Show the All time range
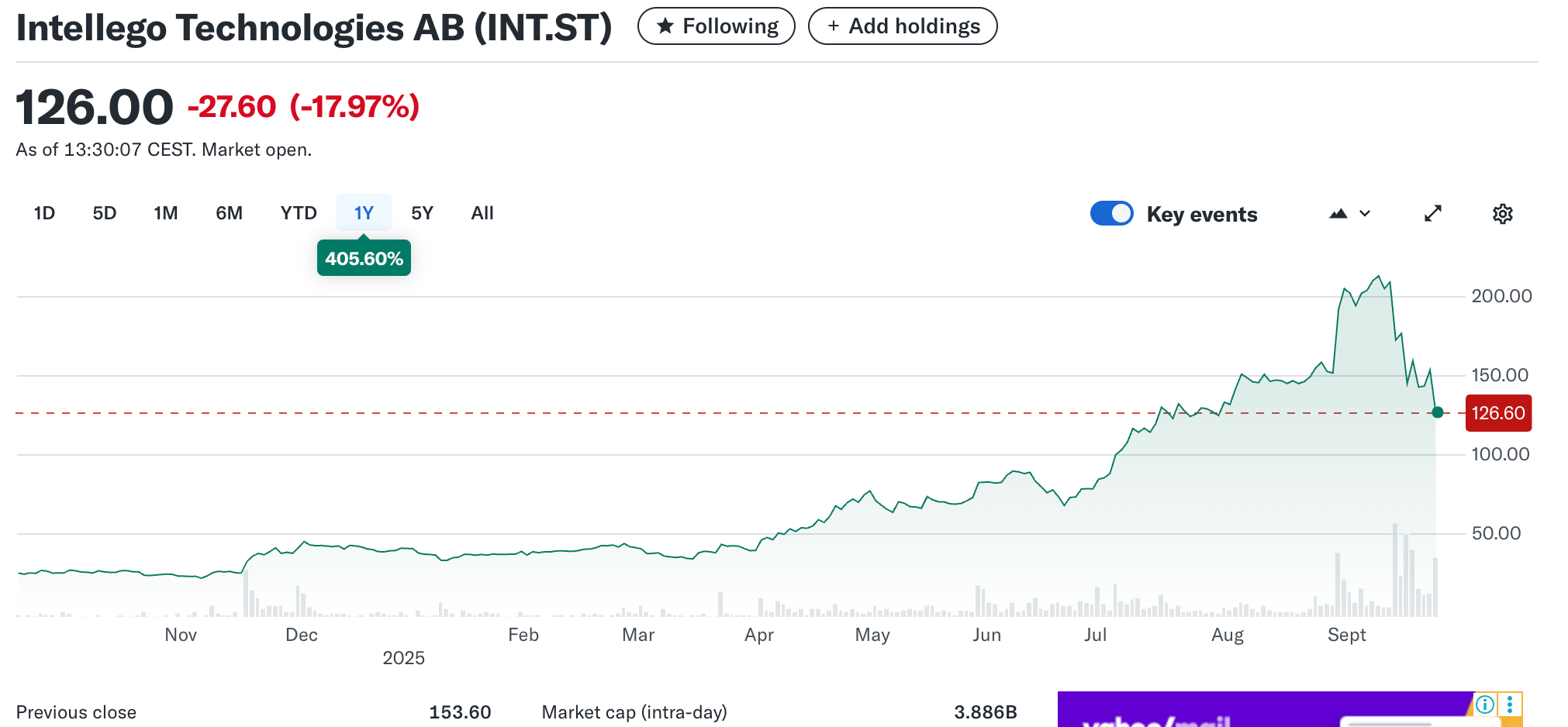Viewport: 1568px width, 727px height. click(x=482, y=213)
